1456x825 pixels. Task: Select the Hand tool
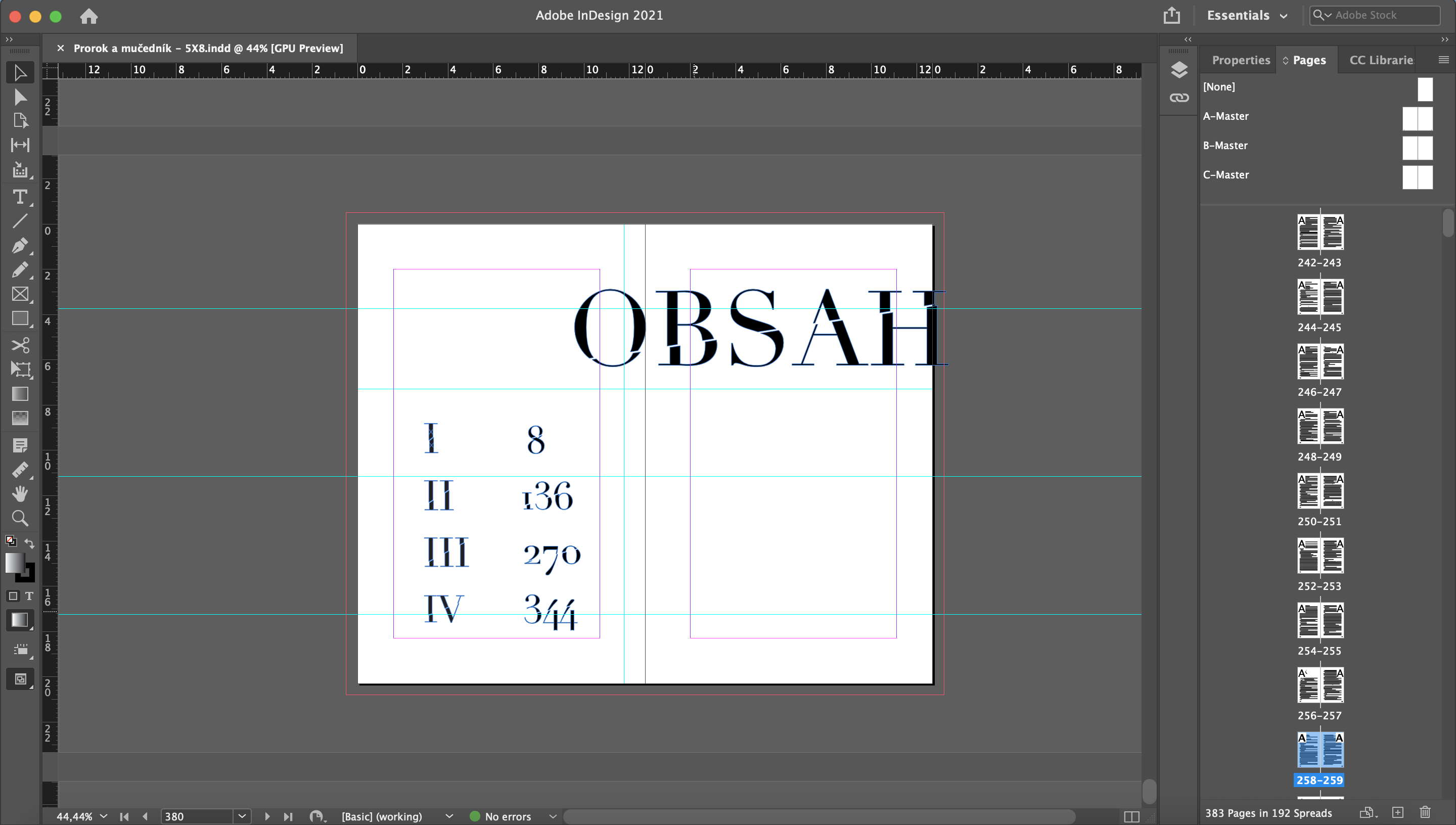pyautogui.click(x=20, y=493)
